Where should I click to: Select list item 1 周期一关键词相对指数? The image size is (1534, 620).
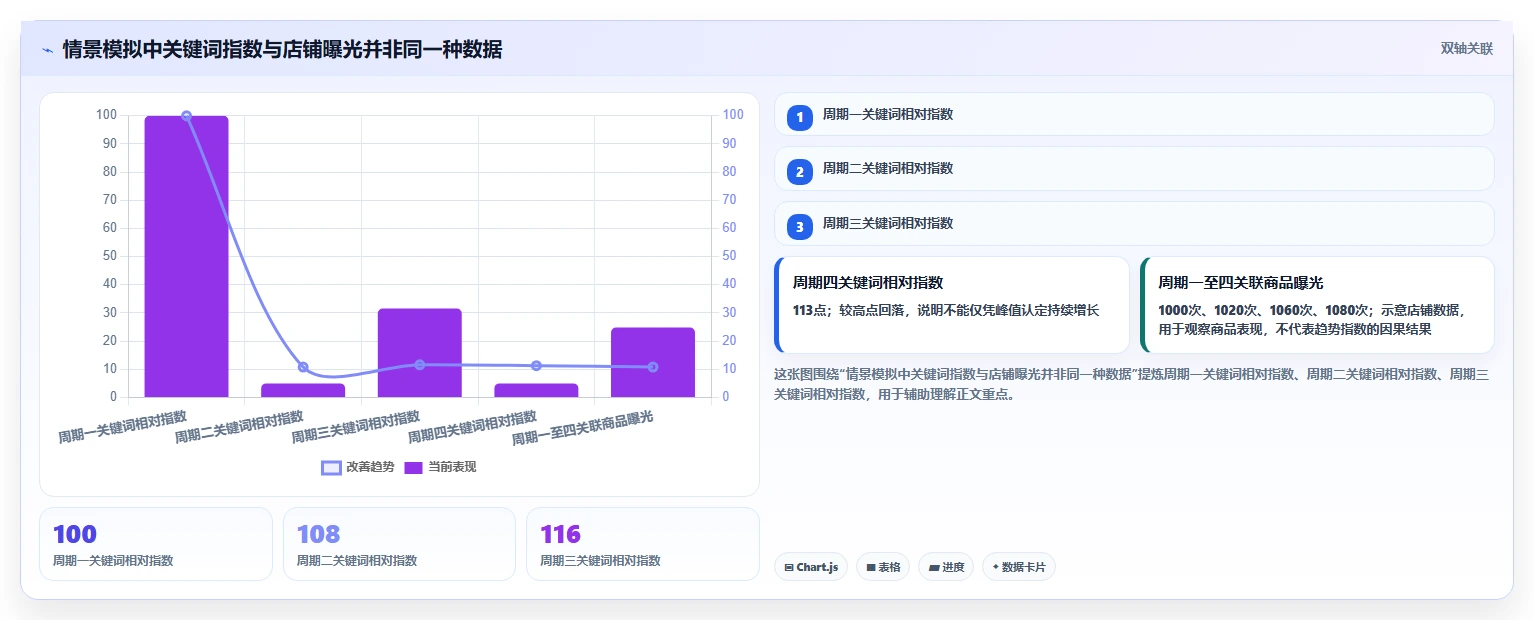click(x=1134, y=114)
